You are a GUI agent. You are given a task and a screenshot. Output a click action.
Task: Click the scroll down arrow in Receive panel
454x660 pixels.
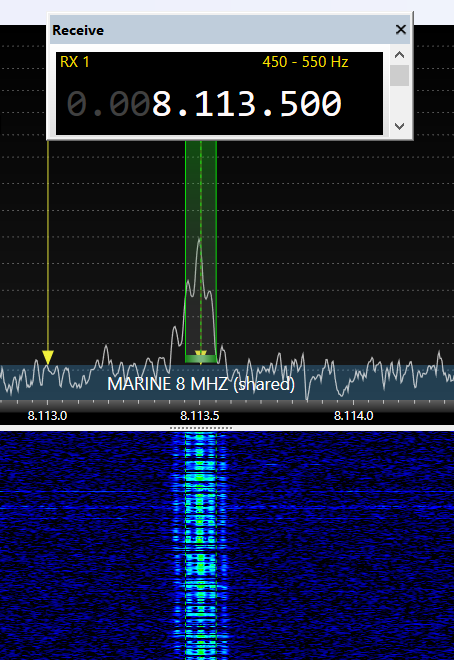click(x=399, y=126)
